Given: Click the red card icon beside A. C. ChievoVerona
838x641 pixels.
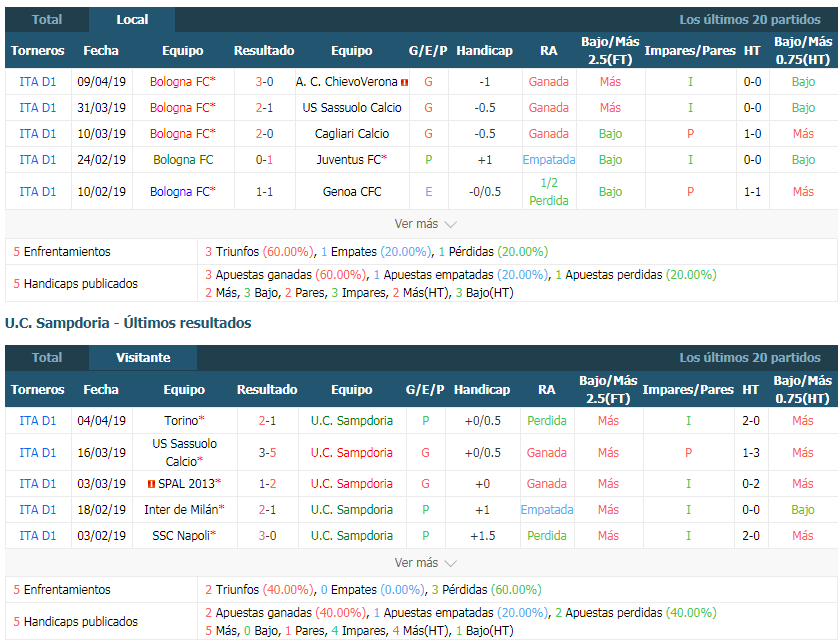Looking at the screenshot, I should (405, 82).
